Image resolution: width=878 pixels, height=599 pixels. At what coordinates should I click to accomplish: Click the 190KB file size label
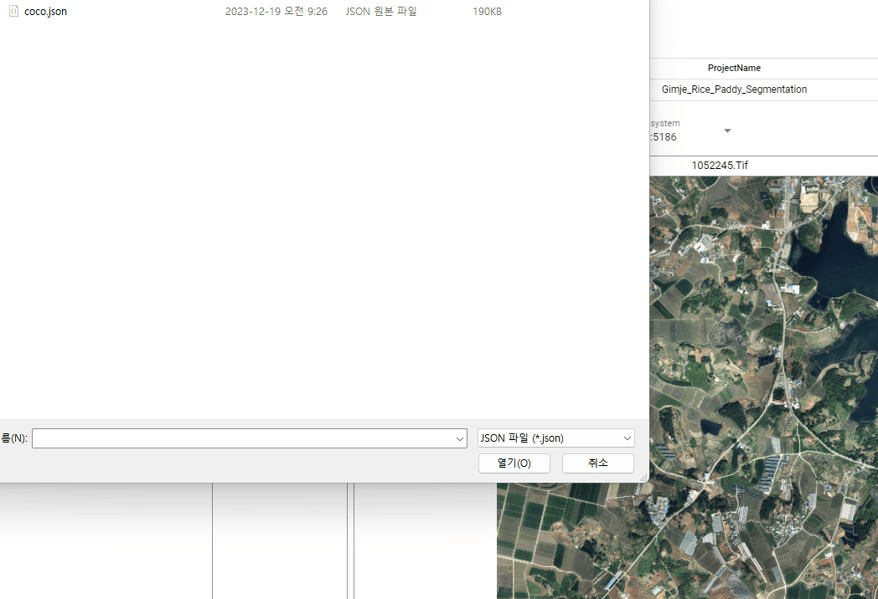(x=487, y=11)
